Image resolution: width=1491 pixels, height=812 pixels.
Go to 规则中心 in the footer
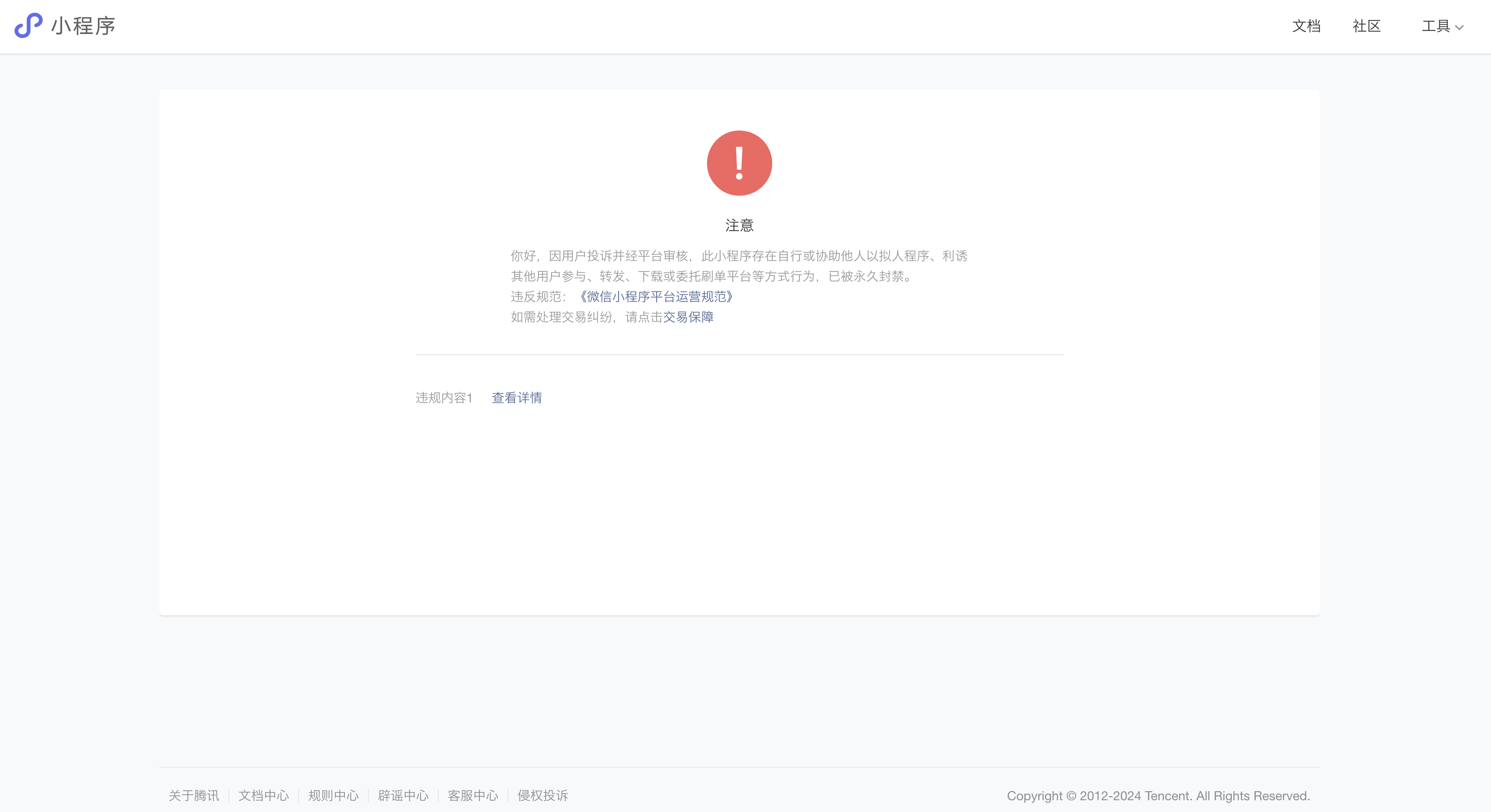coord(334,795)
